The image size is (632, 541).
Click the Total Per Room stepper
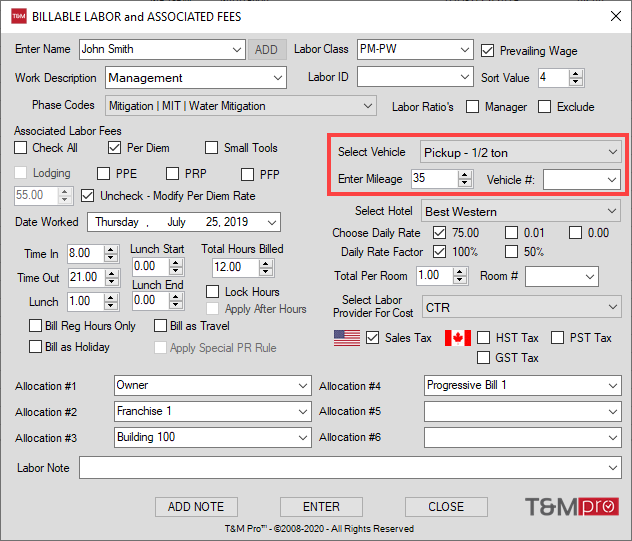460,276
